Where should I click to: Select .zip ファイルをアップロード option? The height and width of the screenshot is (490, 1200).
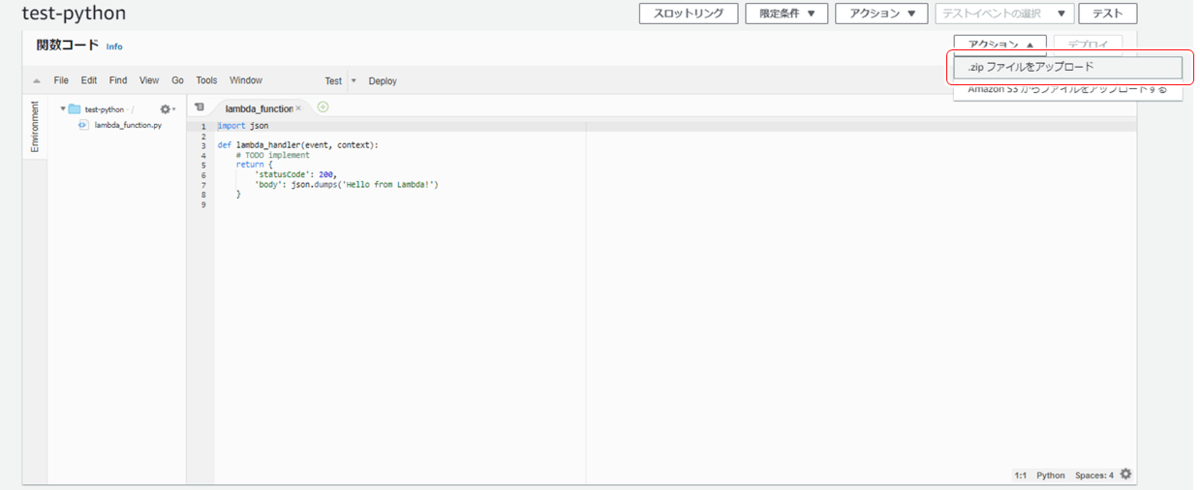[x=1065, y=67]
